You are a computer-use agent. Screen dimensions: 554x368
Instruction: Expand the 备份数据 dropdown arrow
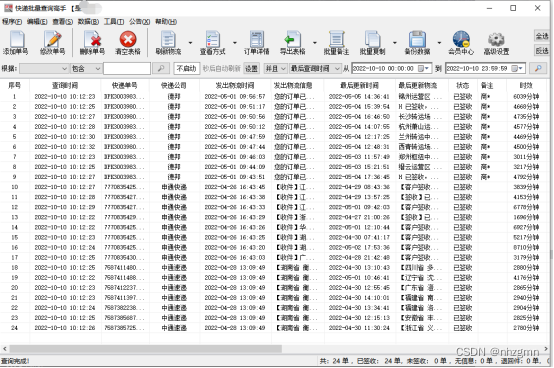439,43
